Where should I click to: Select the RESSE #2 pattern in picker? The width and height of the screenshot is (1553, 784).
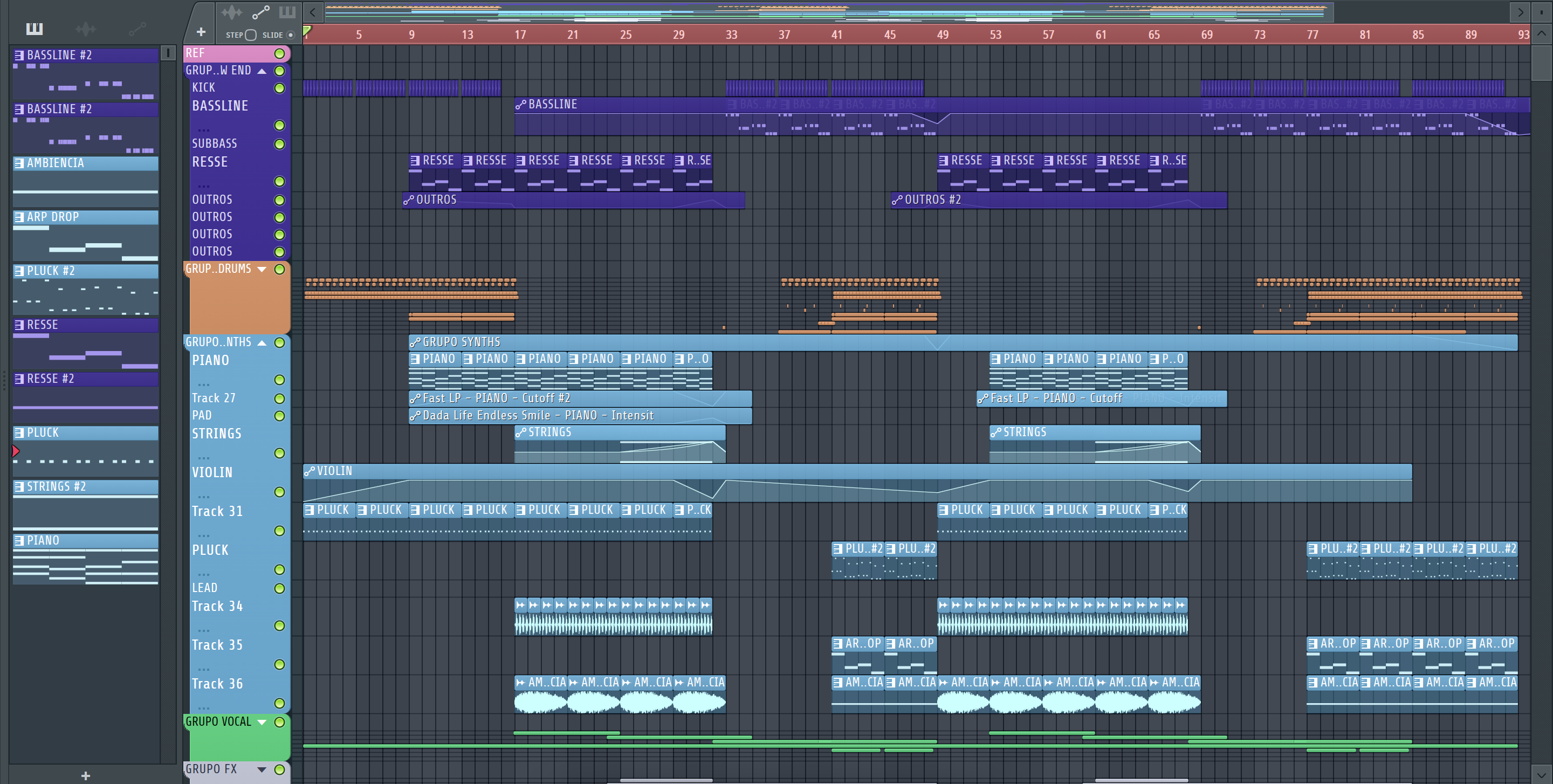pos(86,397)
